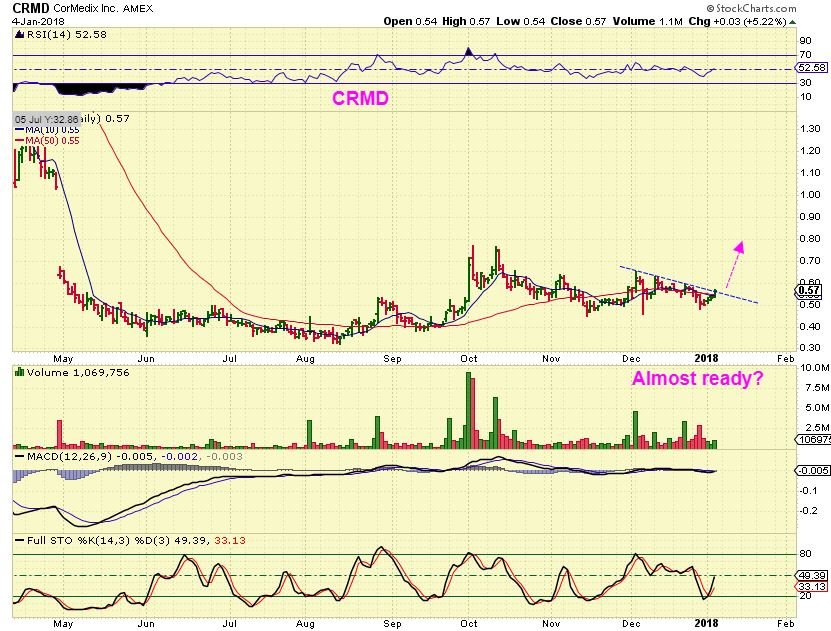Image resolution: width=831 pixels, height=631 pixels.
Task: Click the 'CorMedix Inc. AMEX' company name
Action: point(103,8)
